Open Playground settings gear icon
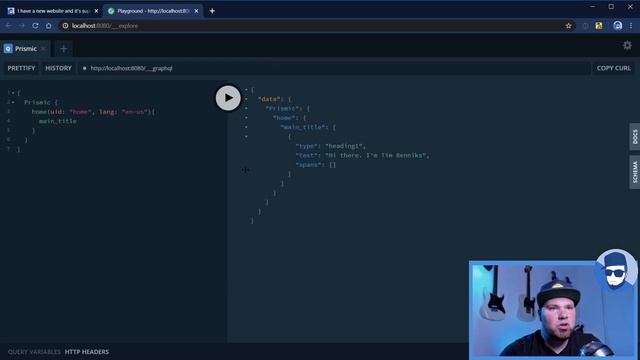The height and width of the screenshot is (360, 640). (627, 45)
